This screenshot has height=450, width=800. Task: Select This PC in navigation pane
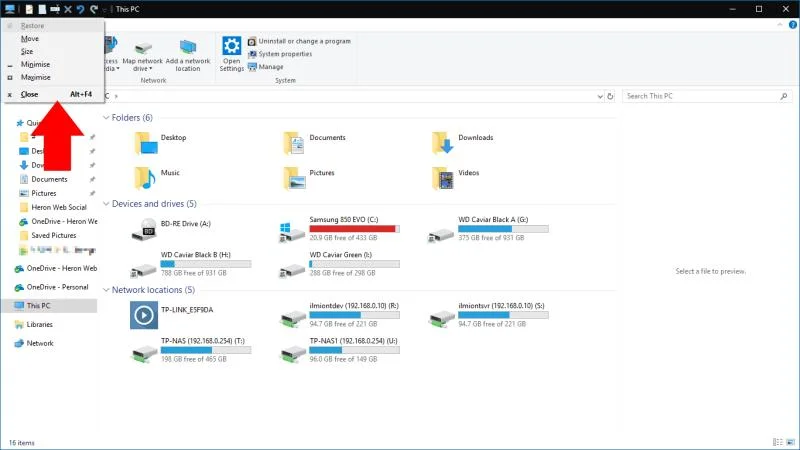(x=49, y=306)
